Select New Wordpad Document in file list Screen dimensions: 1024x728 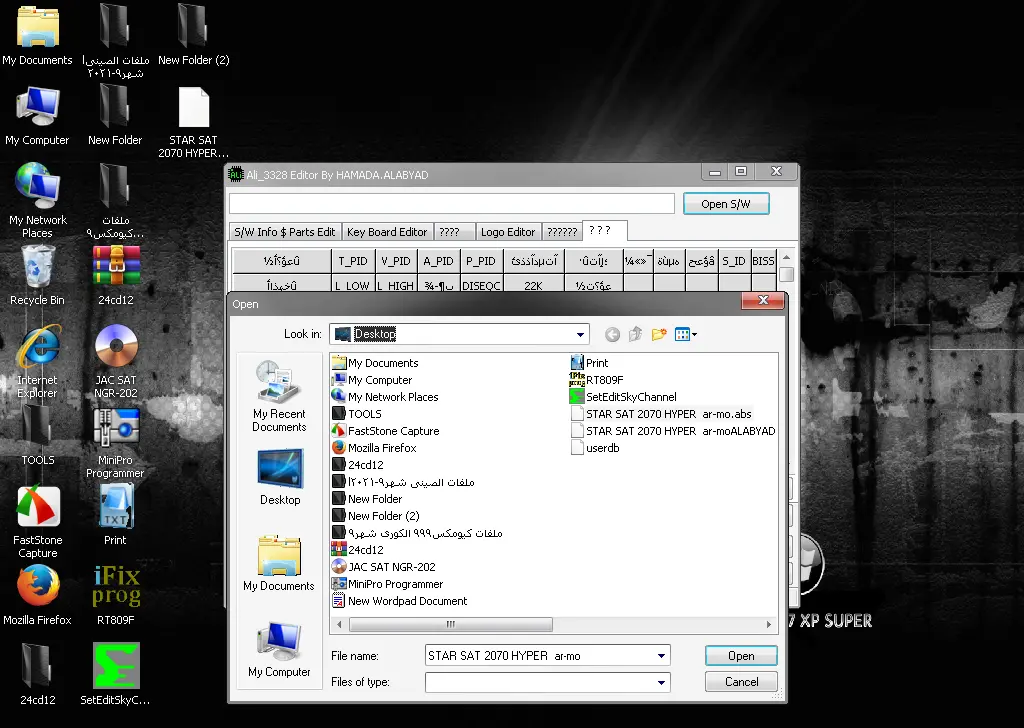point(400,601)
